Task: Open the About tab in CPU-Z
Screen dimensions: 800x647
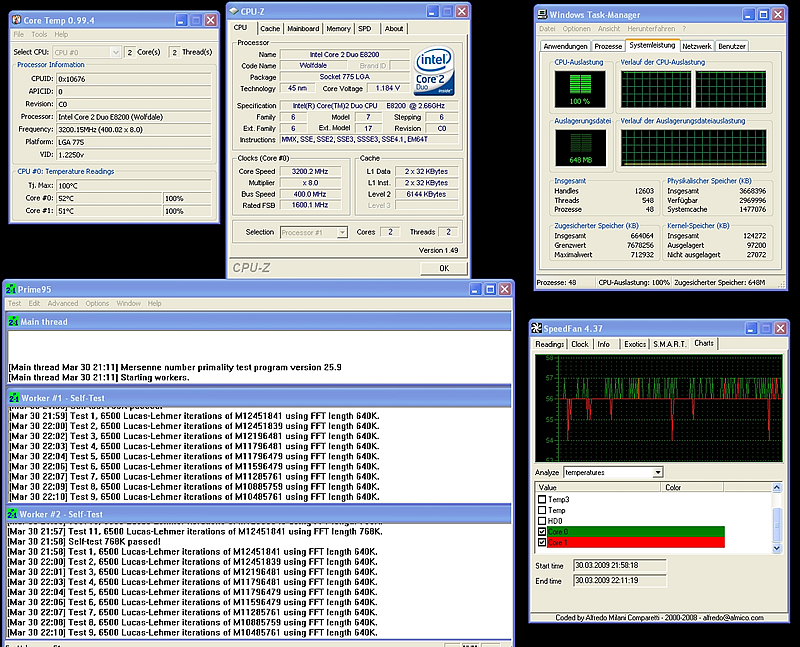Action: (x=394, y=29)
